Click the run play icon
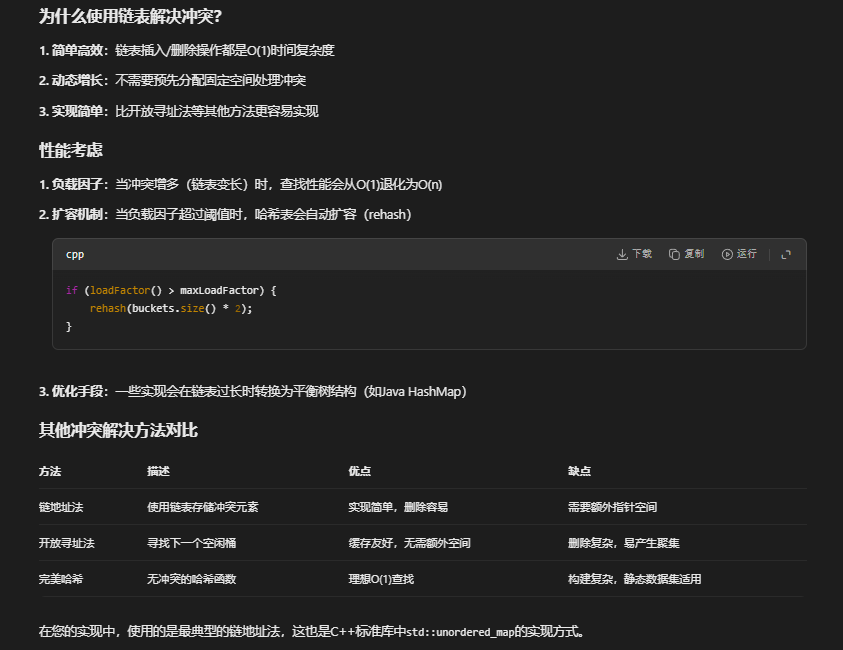 click(727, 254)
